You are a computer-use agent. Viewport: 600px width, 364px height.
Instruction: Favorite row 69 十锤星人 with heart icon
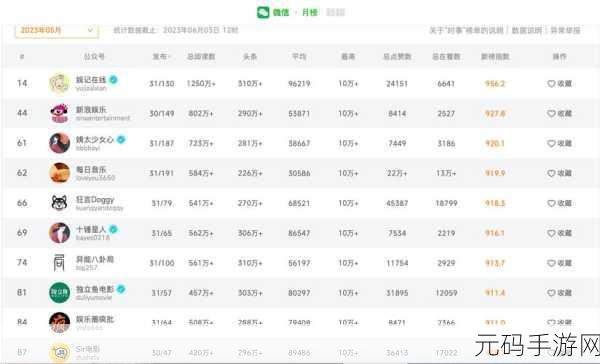[551, 233]
